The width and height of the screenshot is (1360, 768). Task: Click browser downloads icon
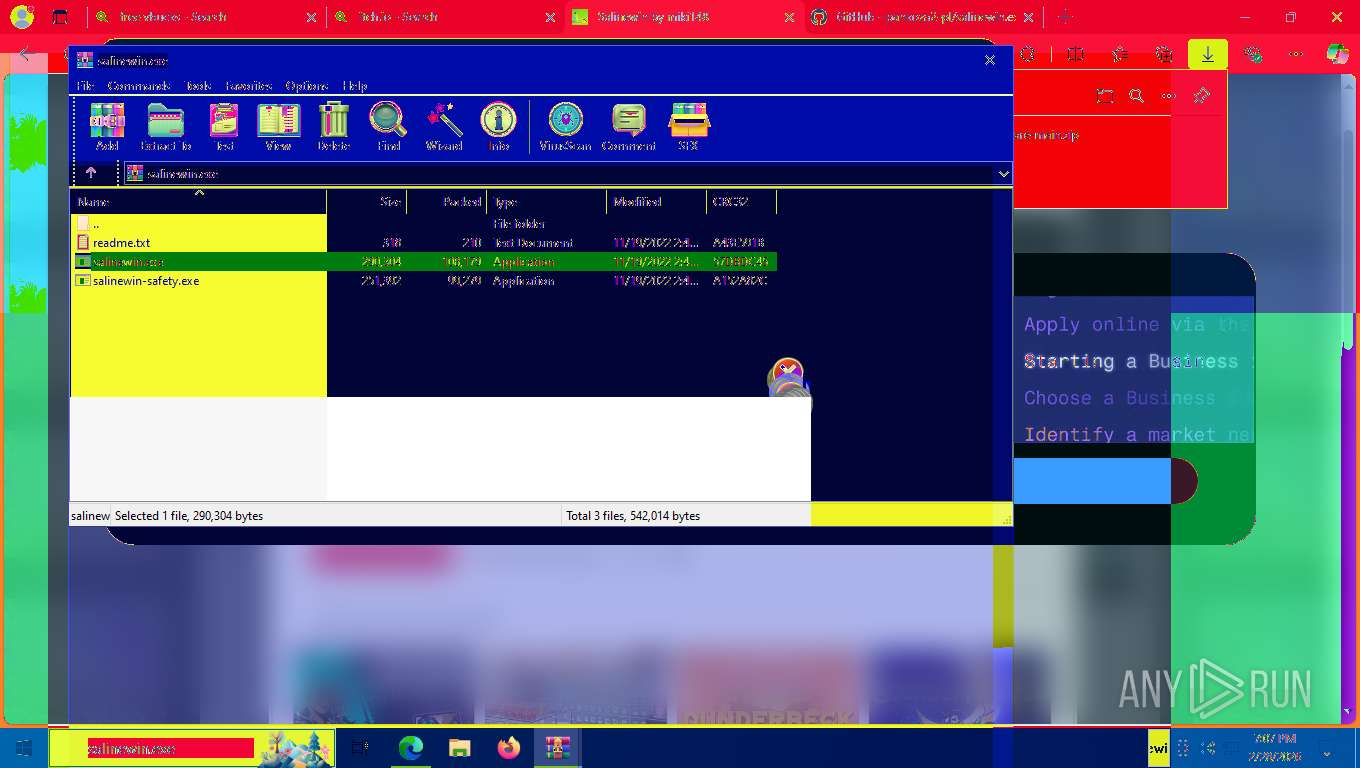point(1208,55)
